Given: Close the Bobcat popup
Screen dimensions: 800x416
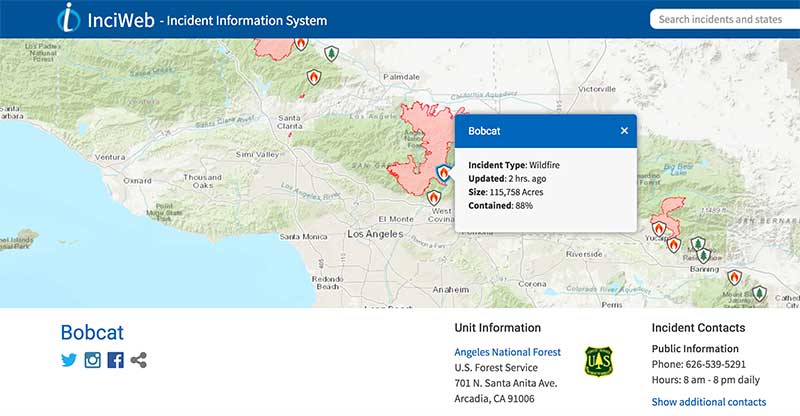Looking at the screenshot, I should (624, 131).
